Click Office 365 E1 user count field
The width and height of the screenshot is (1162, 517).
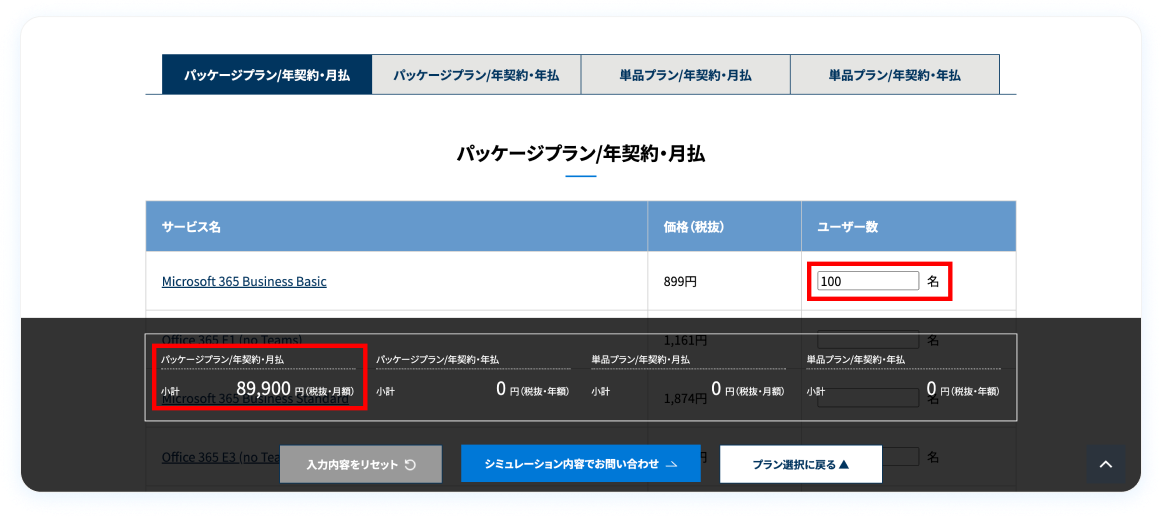point(868,340)
